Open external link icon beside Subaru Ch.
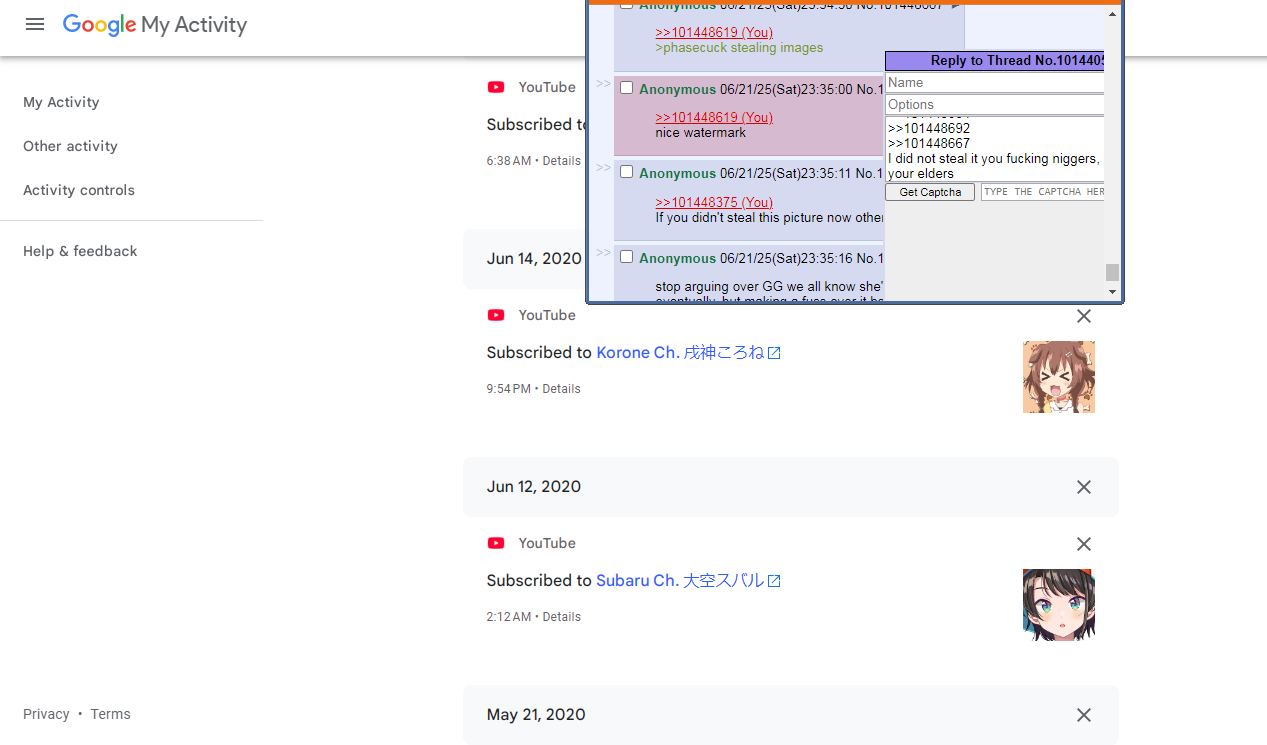Screen dimensions: 1267x745 (x=774, y=581)
